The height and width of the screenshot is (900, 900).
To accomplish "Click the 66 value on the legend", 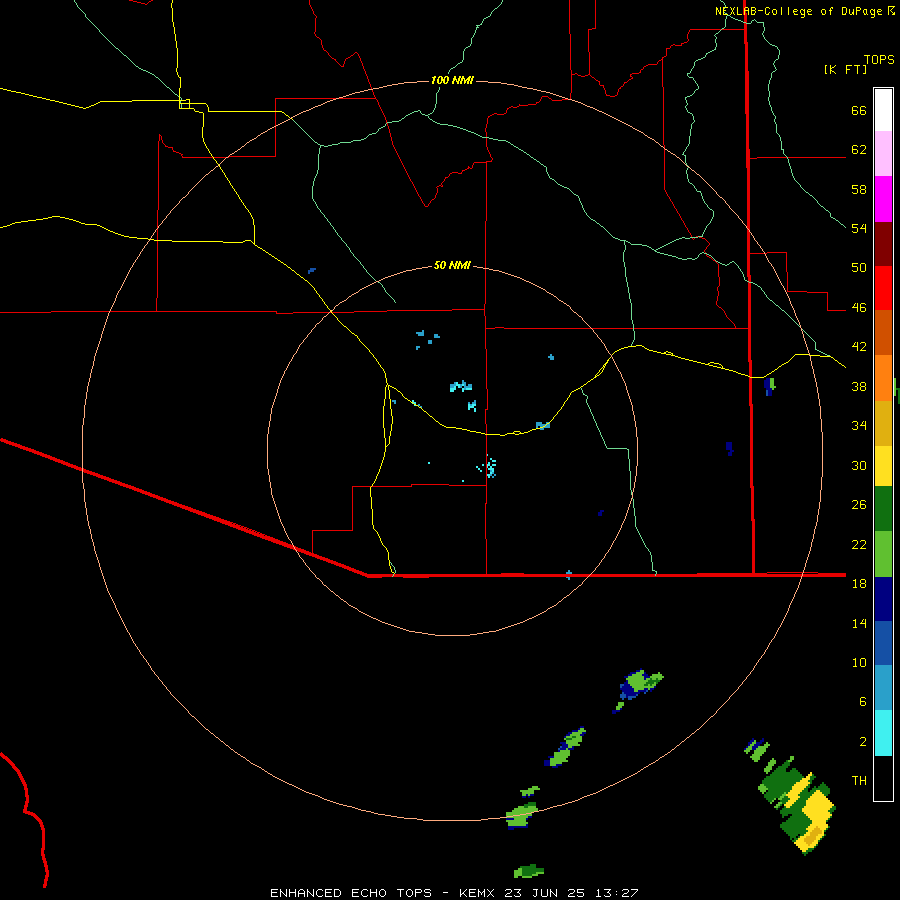I will coord(859,111).
